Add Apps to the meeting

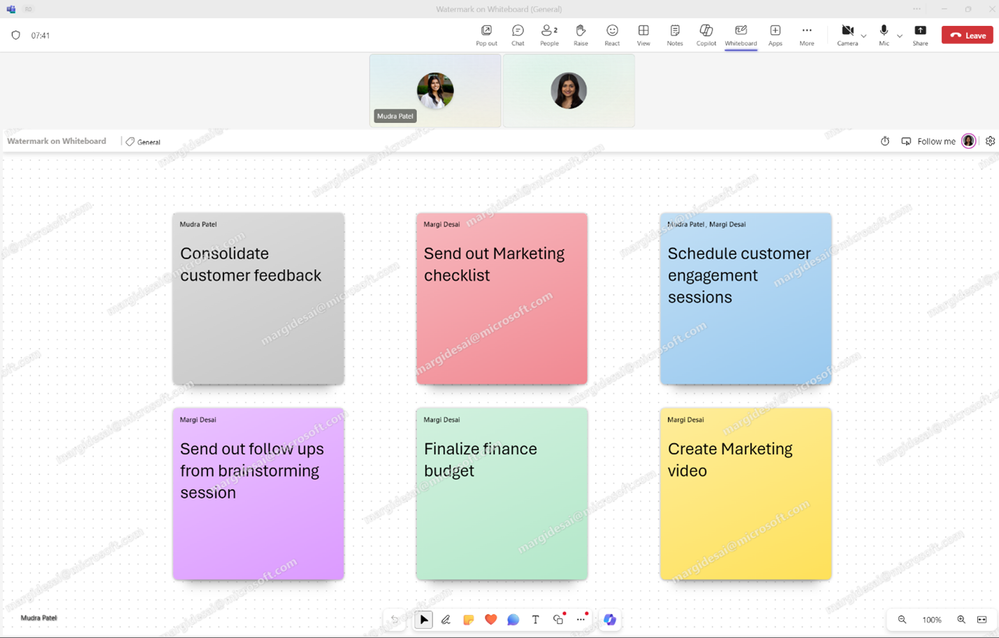775,35
